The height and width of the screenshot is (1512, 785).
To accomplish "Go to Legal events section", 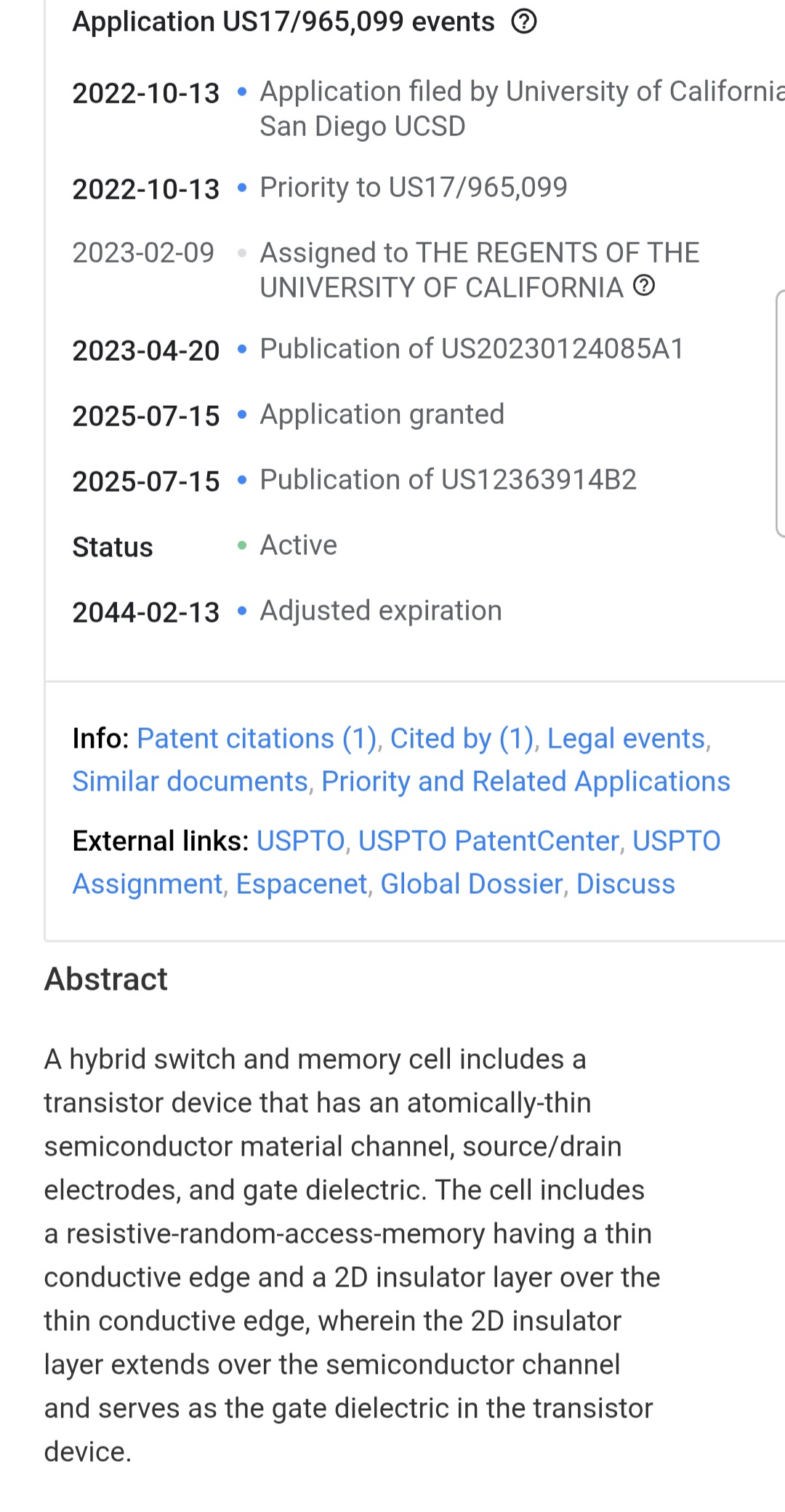I will [626, 739].
